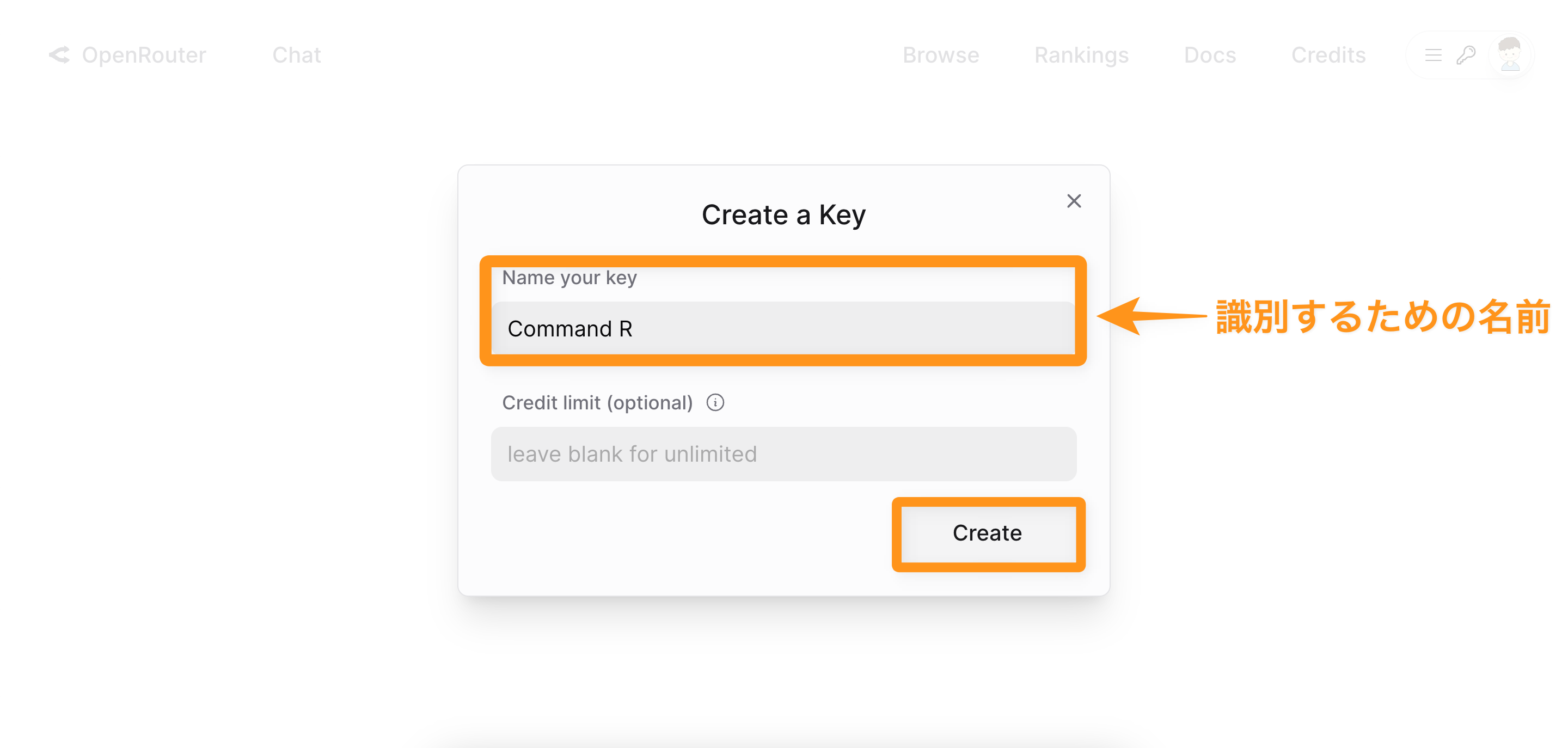
Task: Go to the Browse page
Action: click(940, 55)
